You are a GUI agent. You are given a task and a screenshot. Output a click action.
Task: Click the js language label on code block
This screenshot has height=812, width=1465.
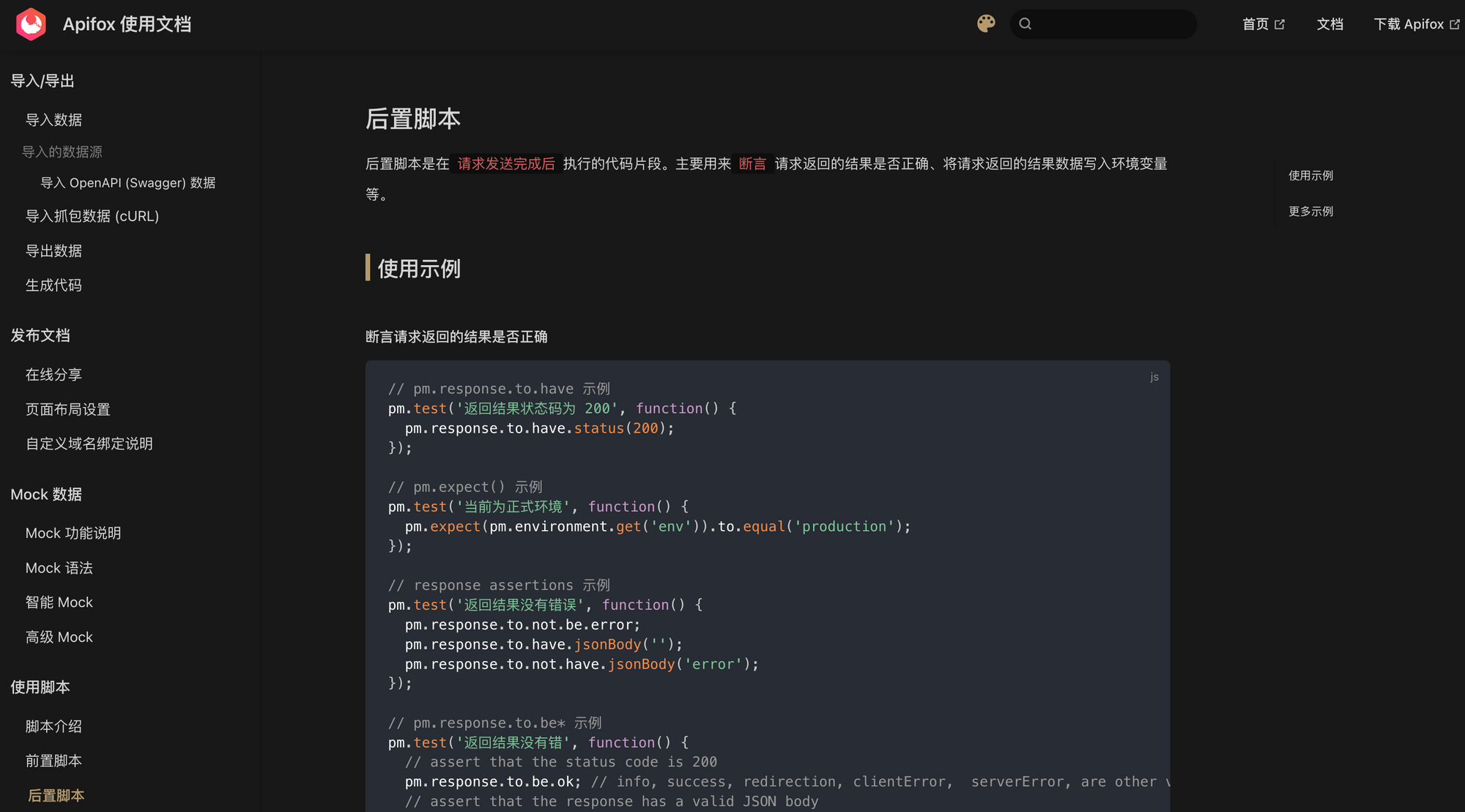1154,377
